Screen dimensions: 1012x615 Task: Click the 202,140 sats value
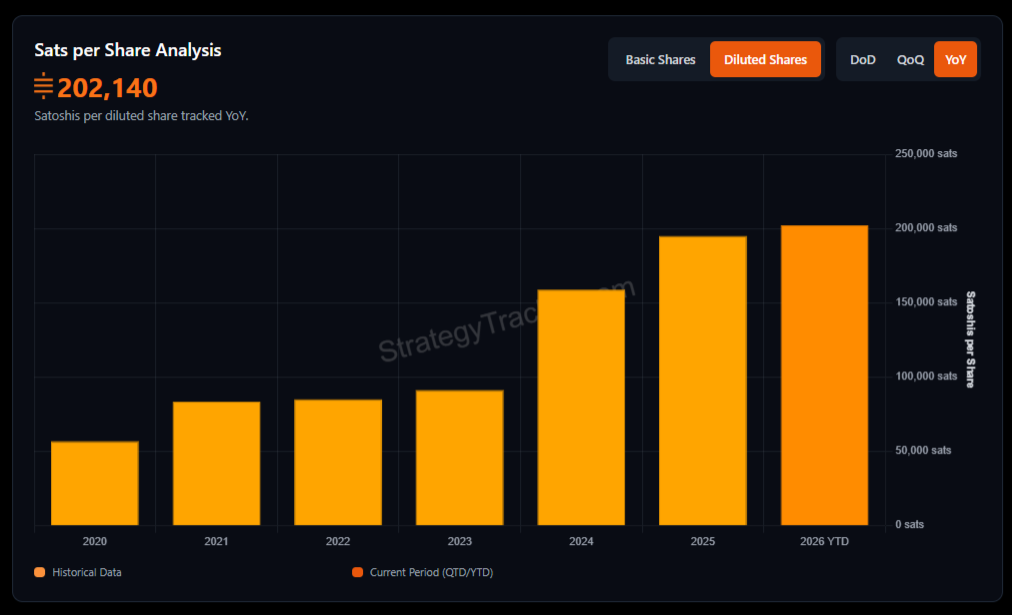click(107, 88)
